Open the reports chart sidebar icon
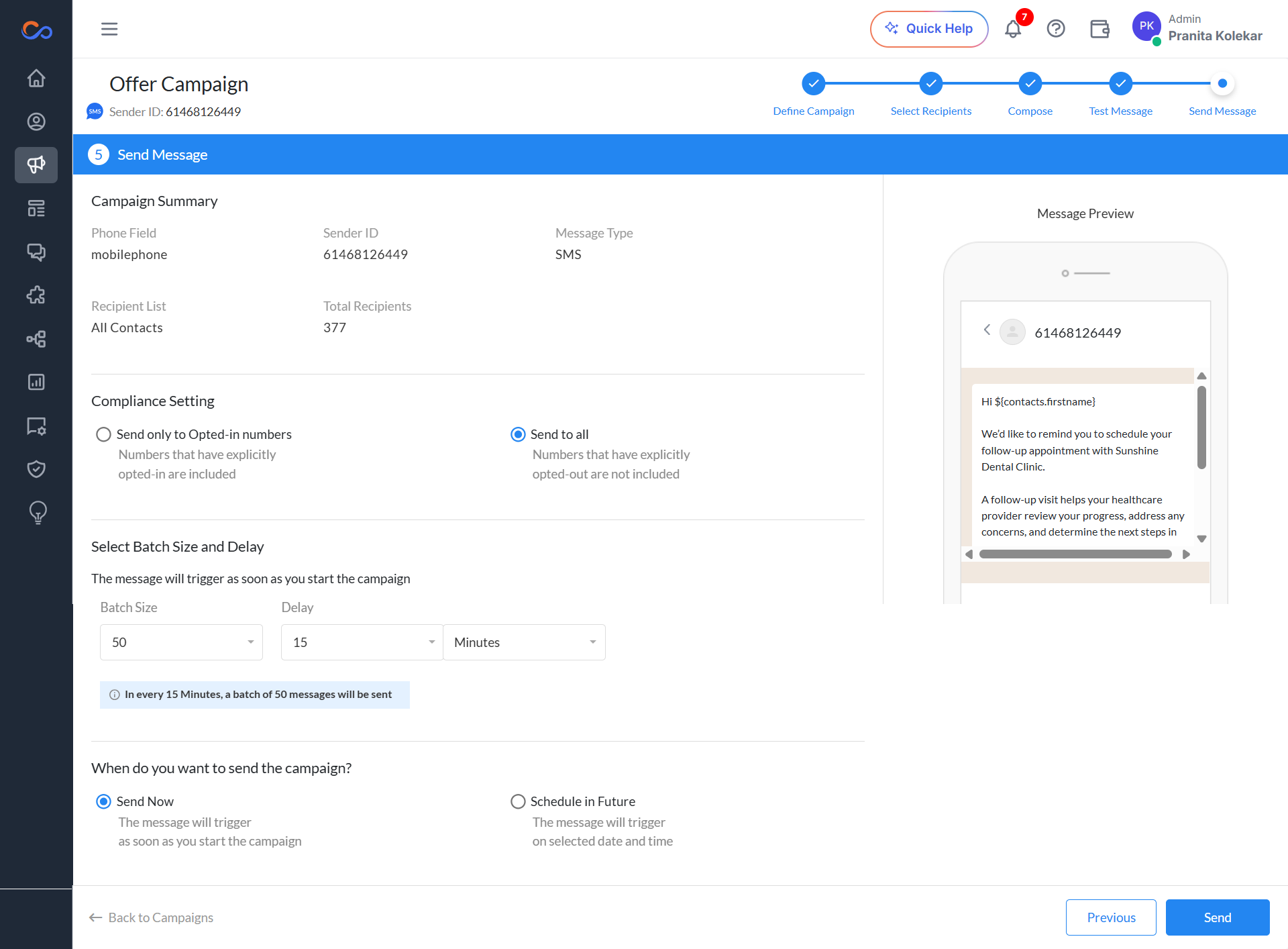1288x949 pixels. click(36, 382)
